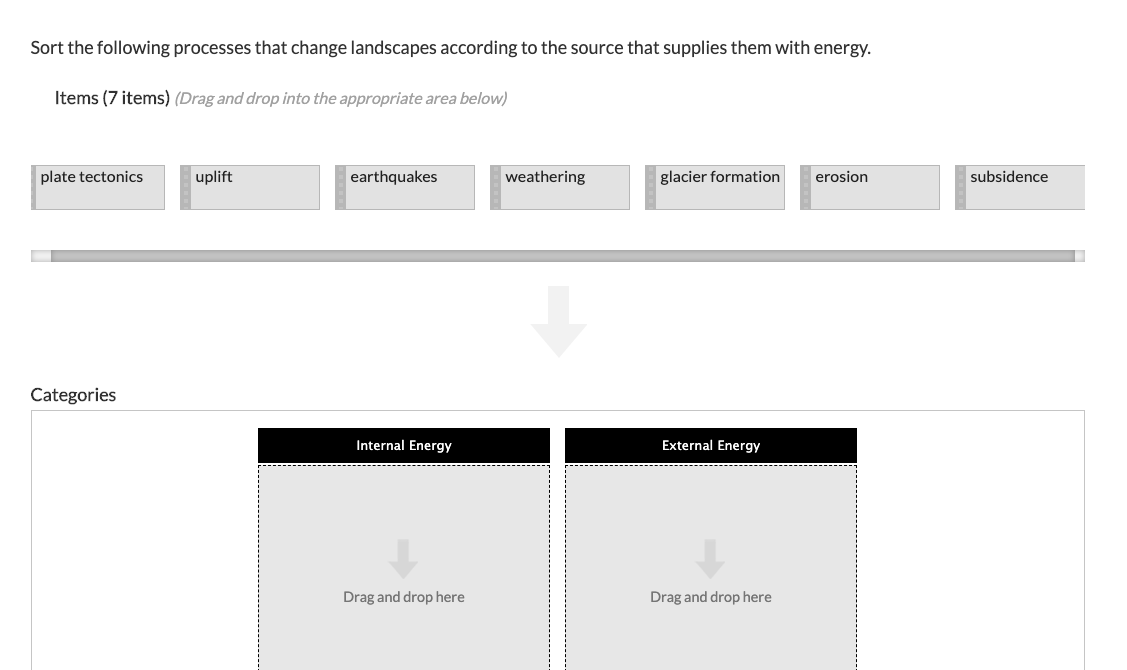This screenshot has width=1127, height=670.
Task: Click the drag handle on glacier formation tile
Action: pos(651,187)
